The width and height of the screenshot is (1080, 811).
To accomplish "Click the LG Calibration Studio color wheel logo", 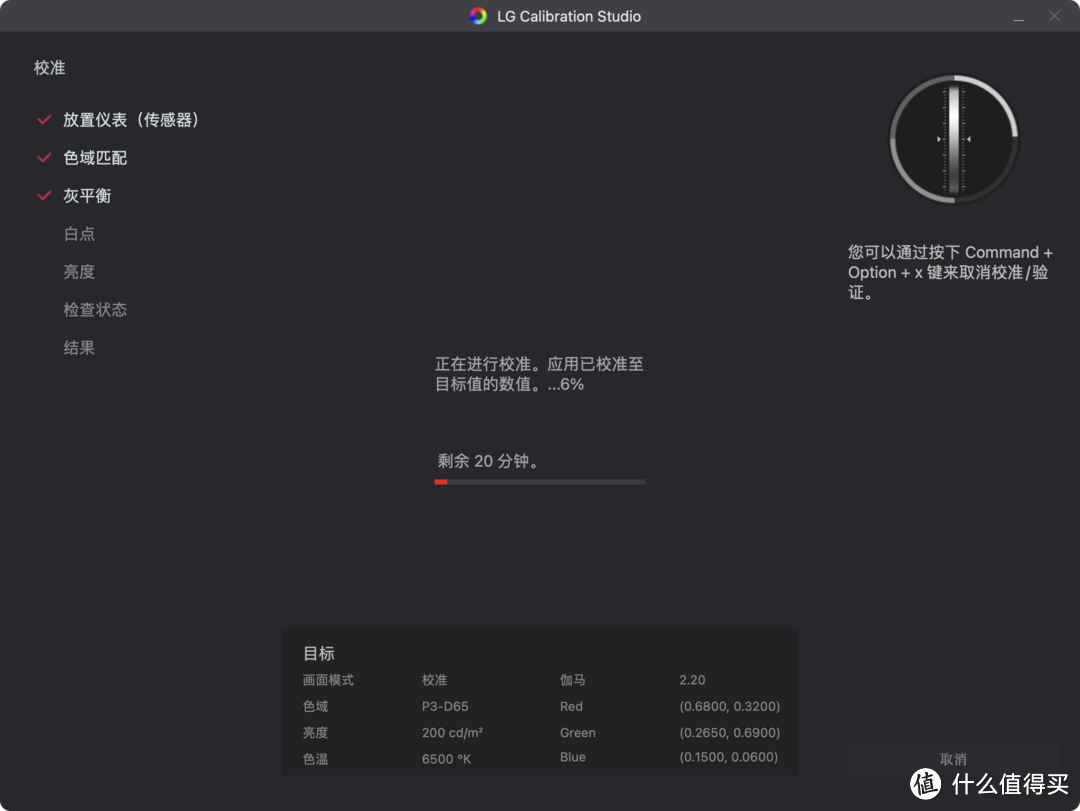I will [478, 16].
